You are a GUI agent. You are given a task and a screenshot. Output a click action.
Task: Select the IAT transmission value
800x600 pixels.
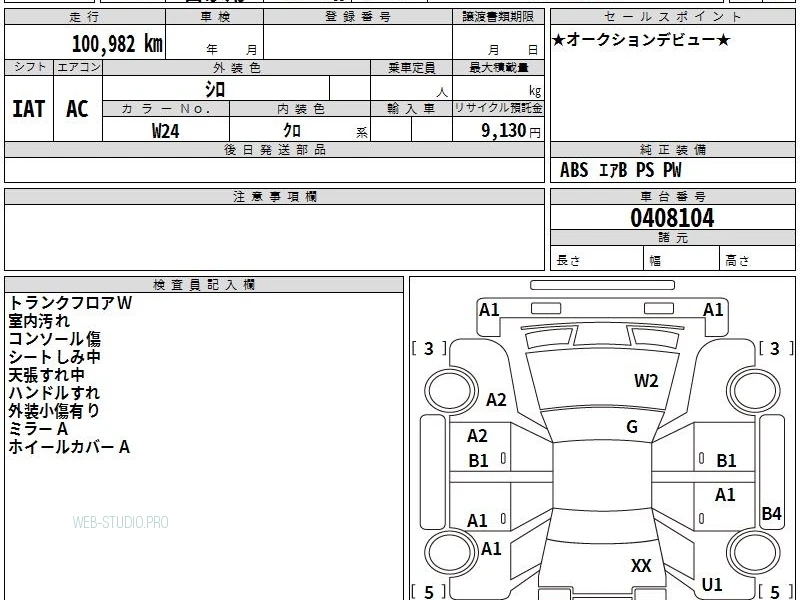(29, 109)
